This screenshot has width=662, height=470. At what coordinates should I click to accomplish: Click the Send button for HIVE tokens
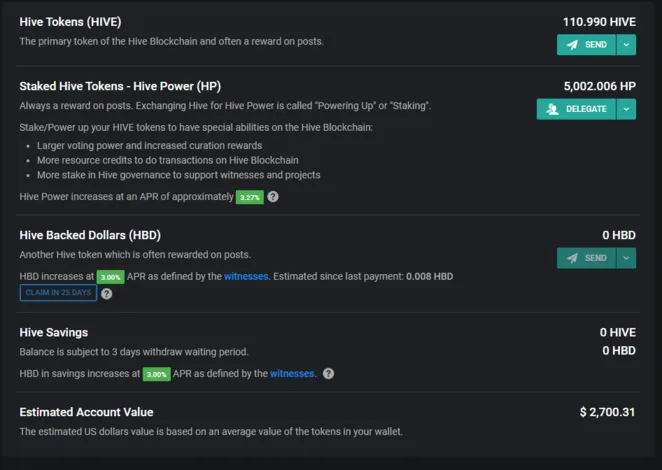pyautogui.click(x=586, y=45)
